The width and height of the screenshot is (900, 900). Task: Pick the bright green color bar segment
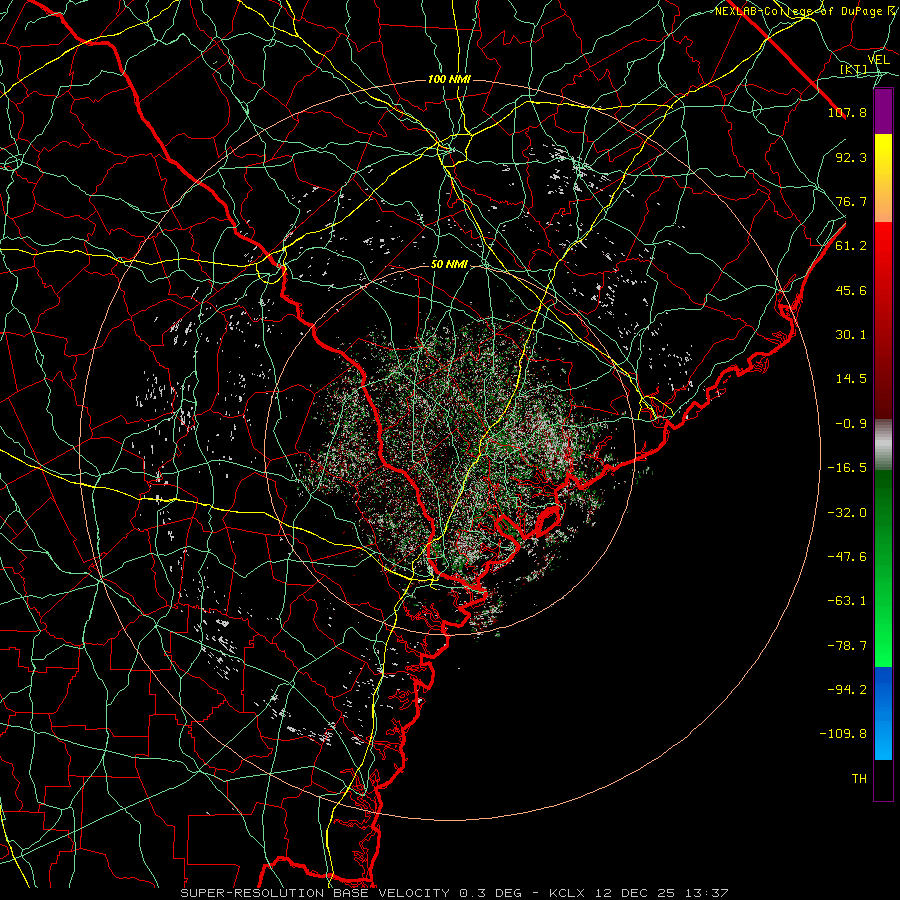click(x=883, y=568)
